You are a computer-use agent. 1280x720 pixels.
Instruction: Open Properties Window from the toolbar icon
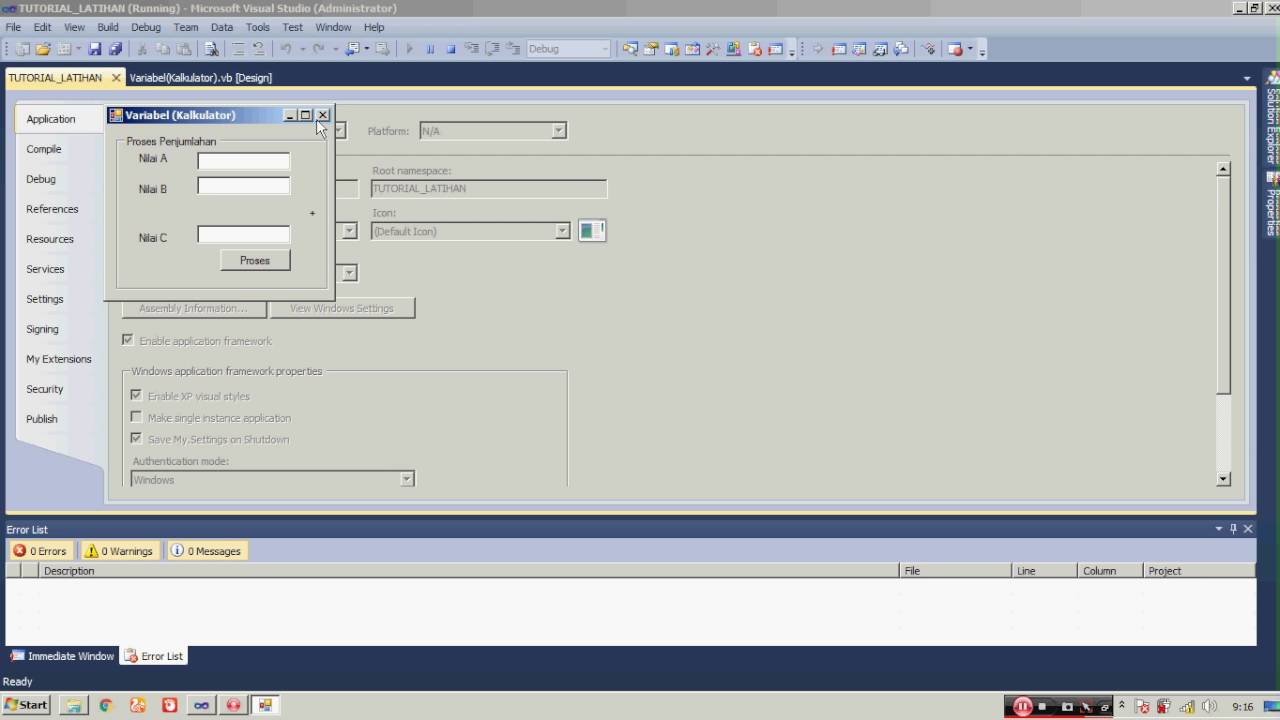pos(651,49)
